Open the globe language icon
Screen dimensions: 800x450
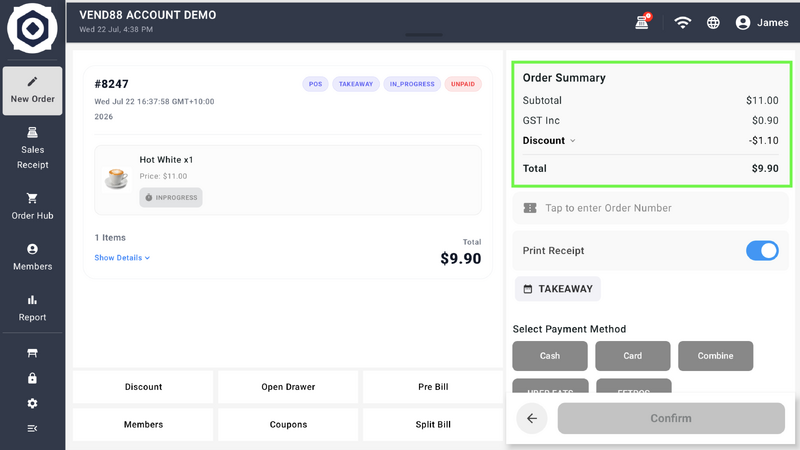[x=713, y=22]
